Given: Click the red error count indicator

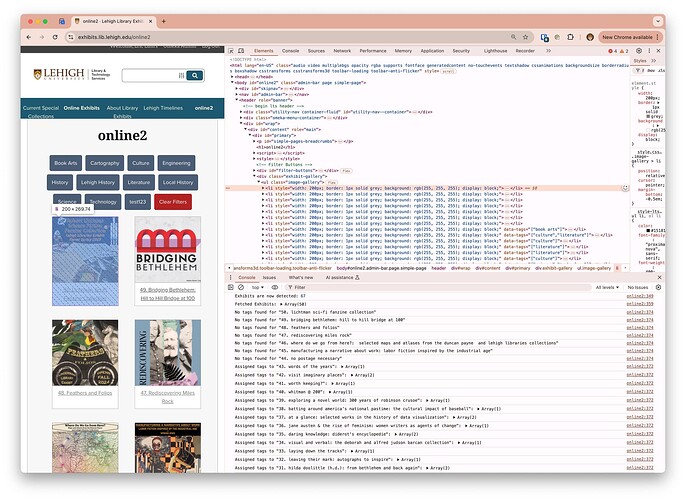Looking at the screenshot, I should (612, 51).
